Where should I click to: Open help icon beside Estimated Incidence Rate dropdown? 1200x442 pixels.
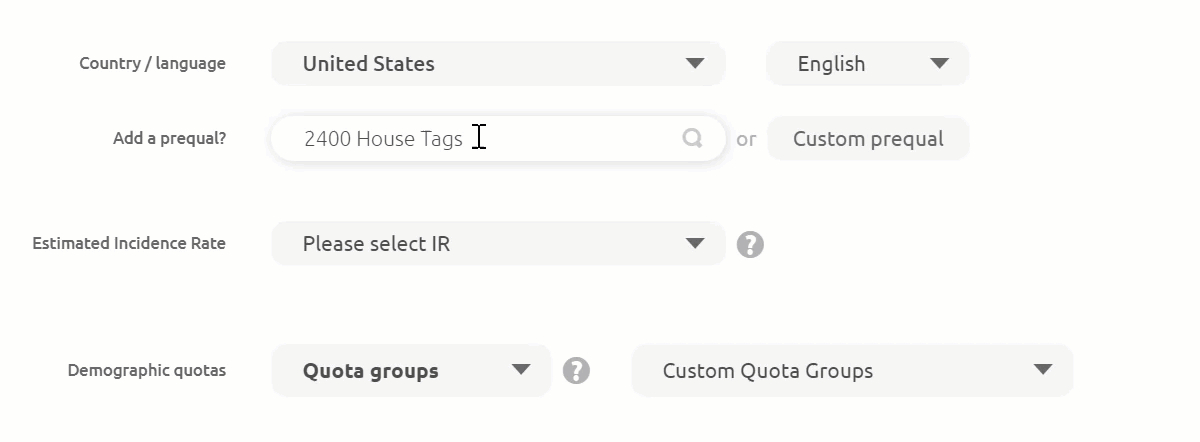(x=750, y=244)
